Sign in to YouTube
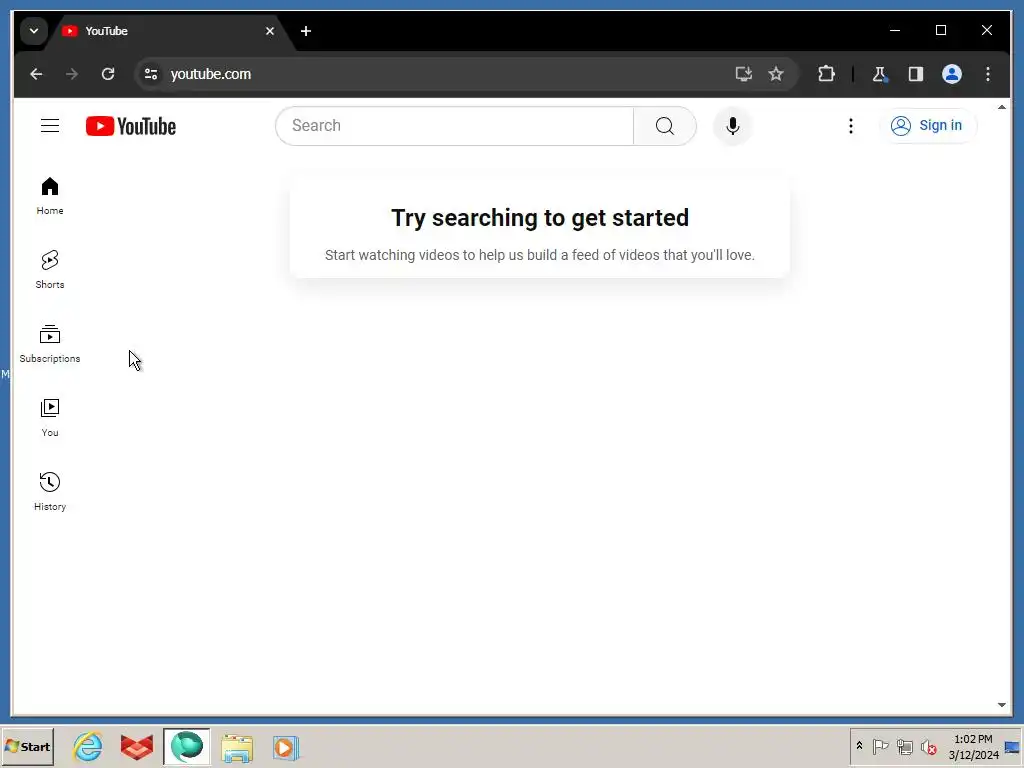The width and height of the screenshot is (1024, 768). coord(927,125)
